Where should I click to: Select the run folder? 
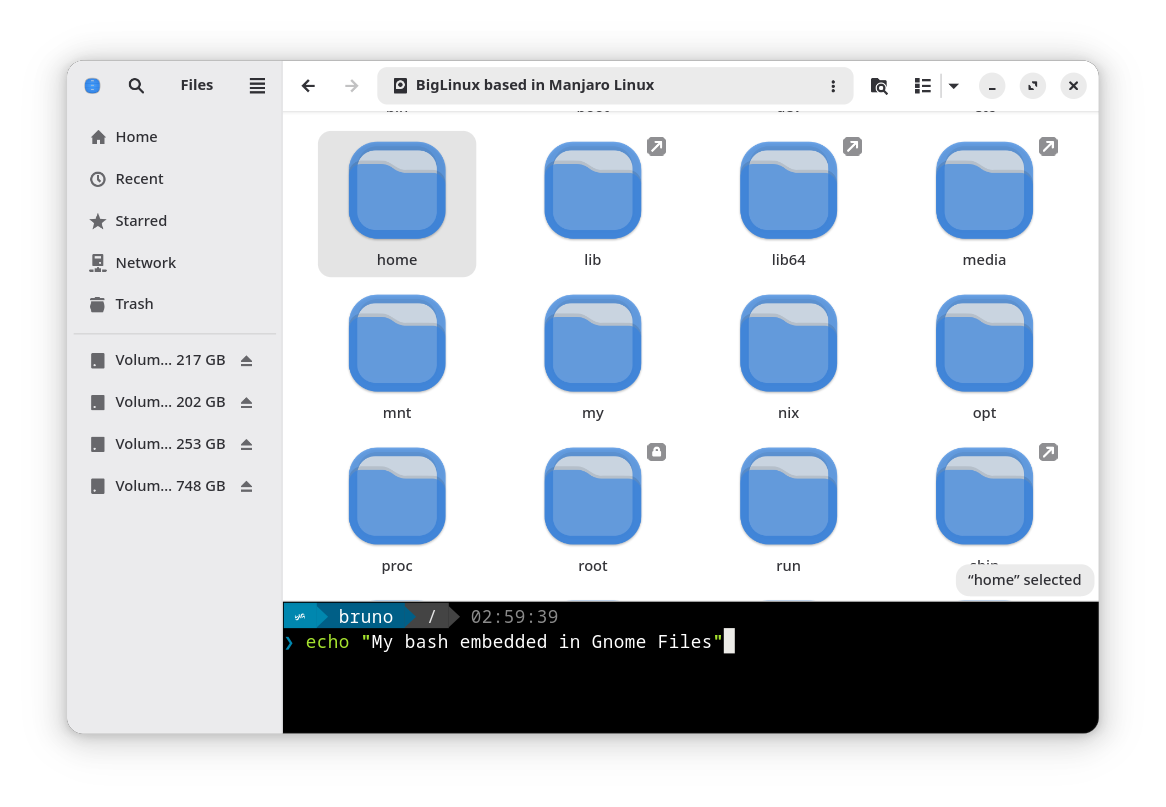pos(788,510)
